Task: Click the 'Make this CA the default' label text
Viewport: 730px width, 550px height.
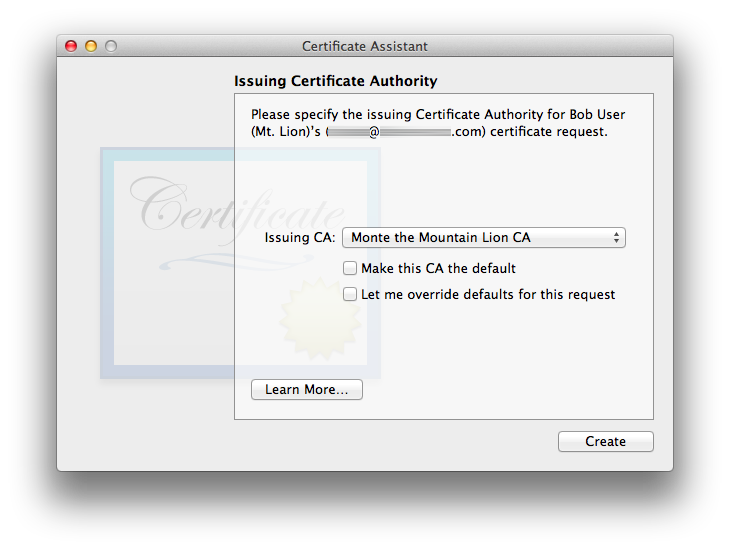Action: (x=438, y=268)
